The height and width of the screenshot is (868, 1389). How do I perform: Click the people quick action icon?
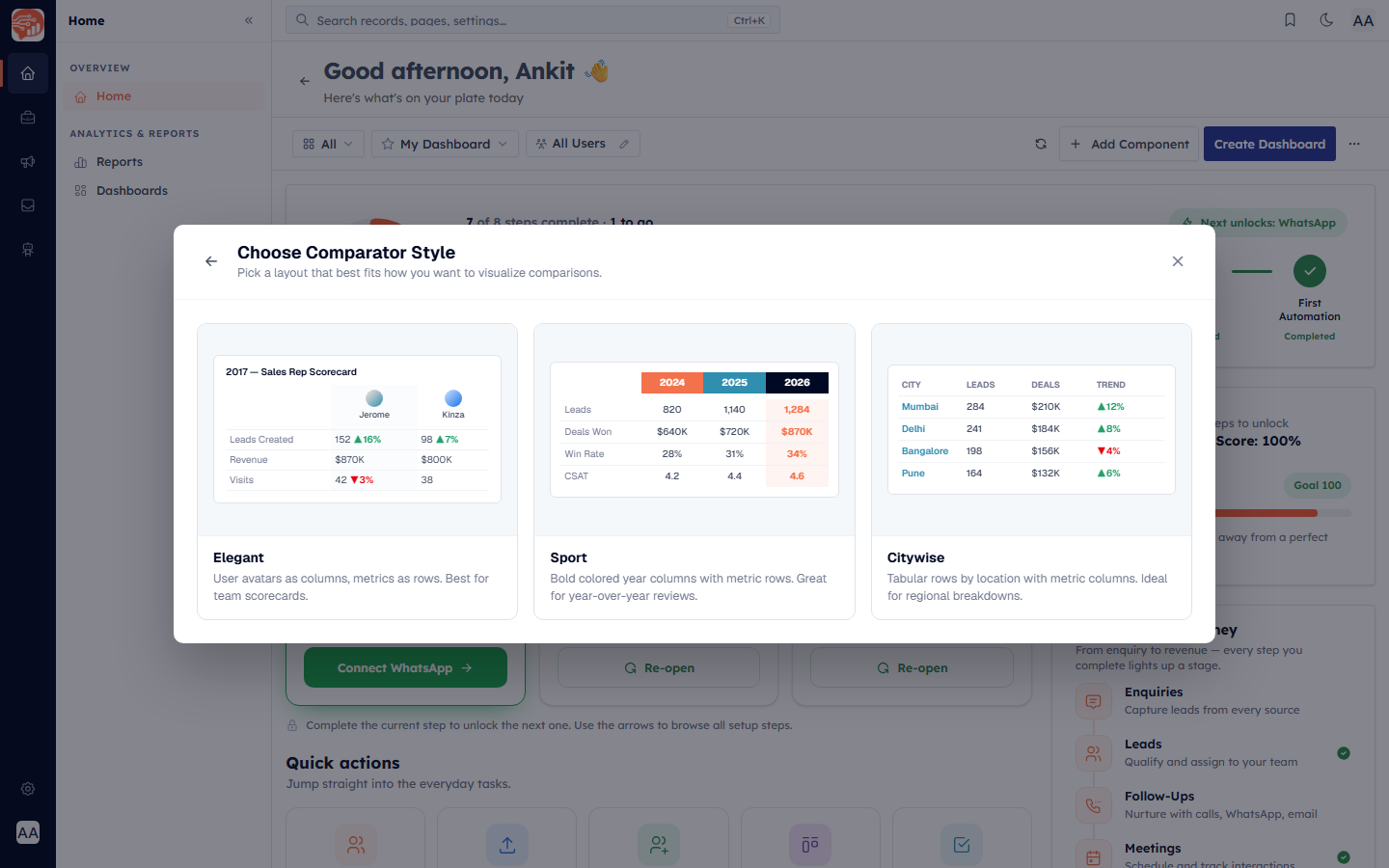(x=356, y=845)
